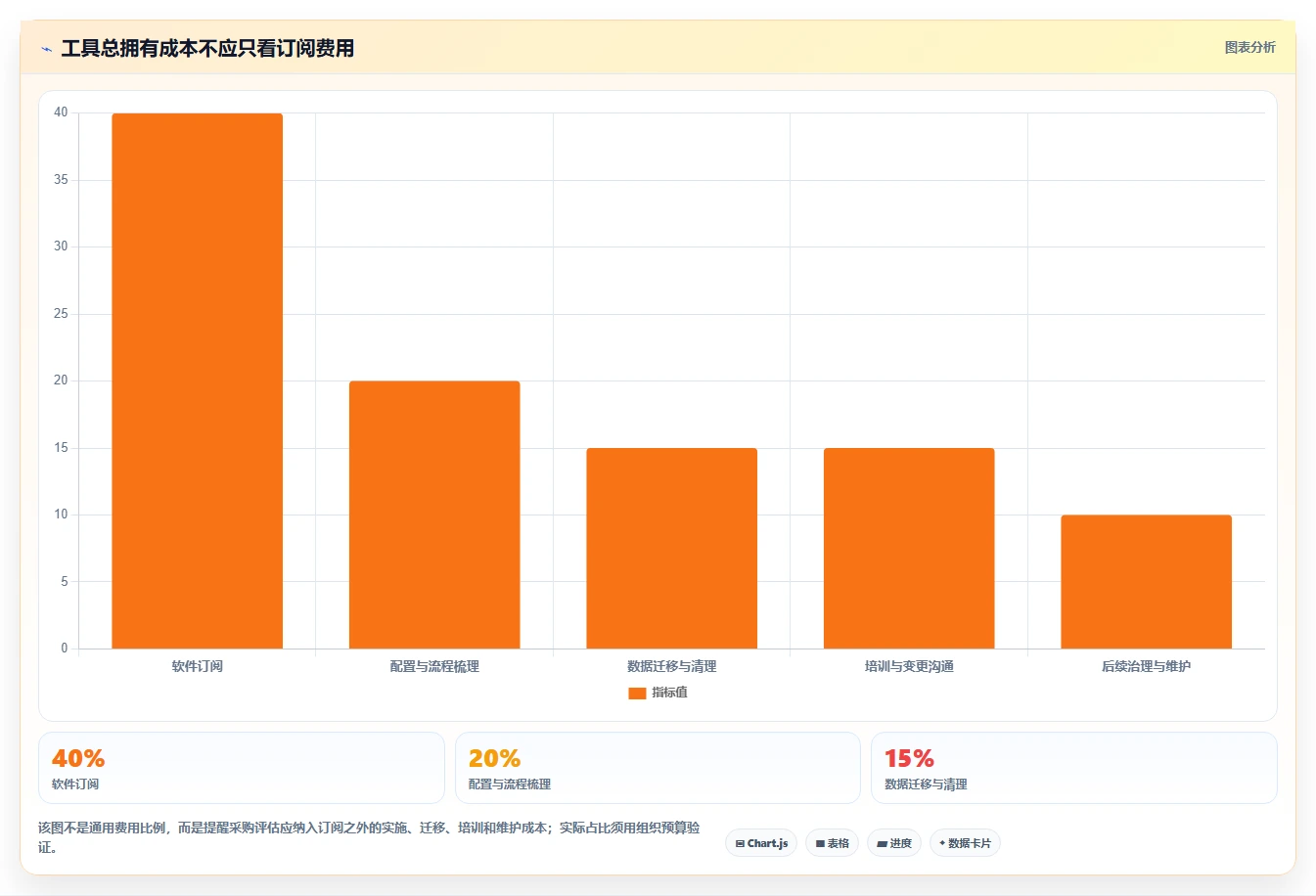Toggle the 指标值 legend color swatch

pyautogui.click(x=637, y=693)
